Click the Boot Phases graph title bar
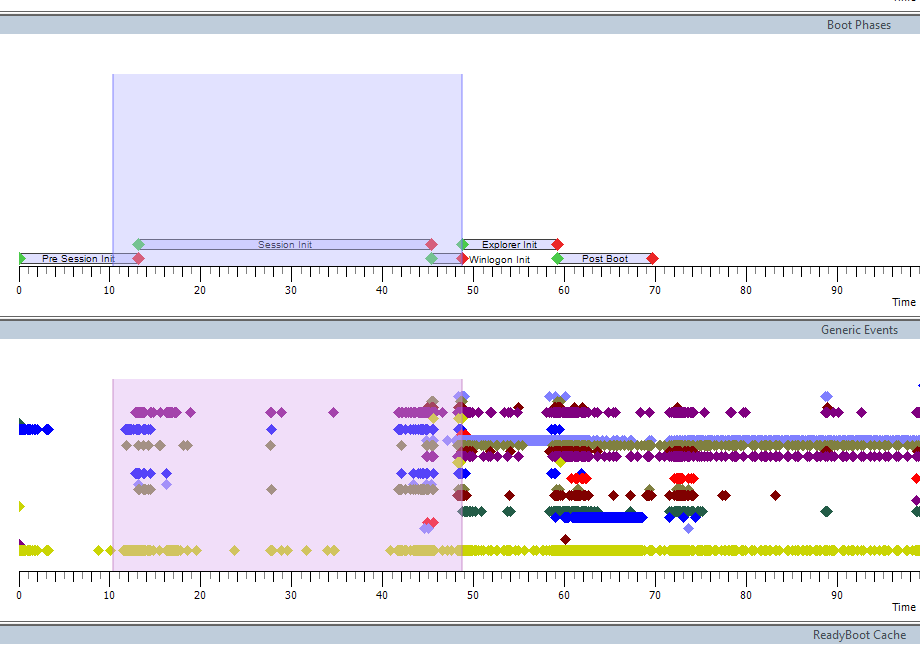The image size is (920, 664). click(x=460, y=25)
